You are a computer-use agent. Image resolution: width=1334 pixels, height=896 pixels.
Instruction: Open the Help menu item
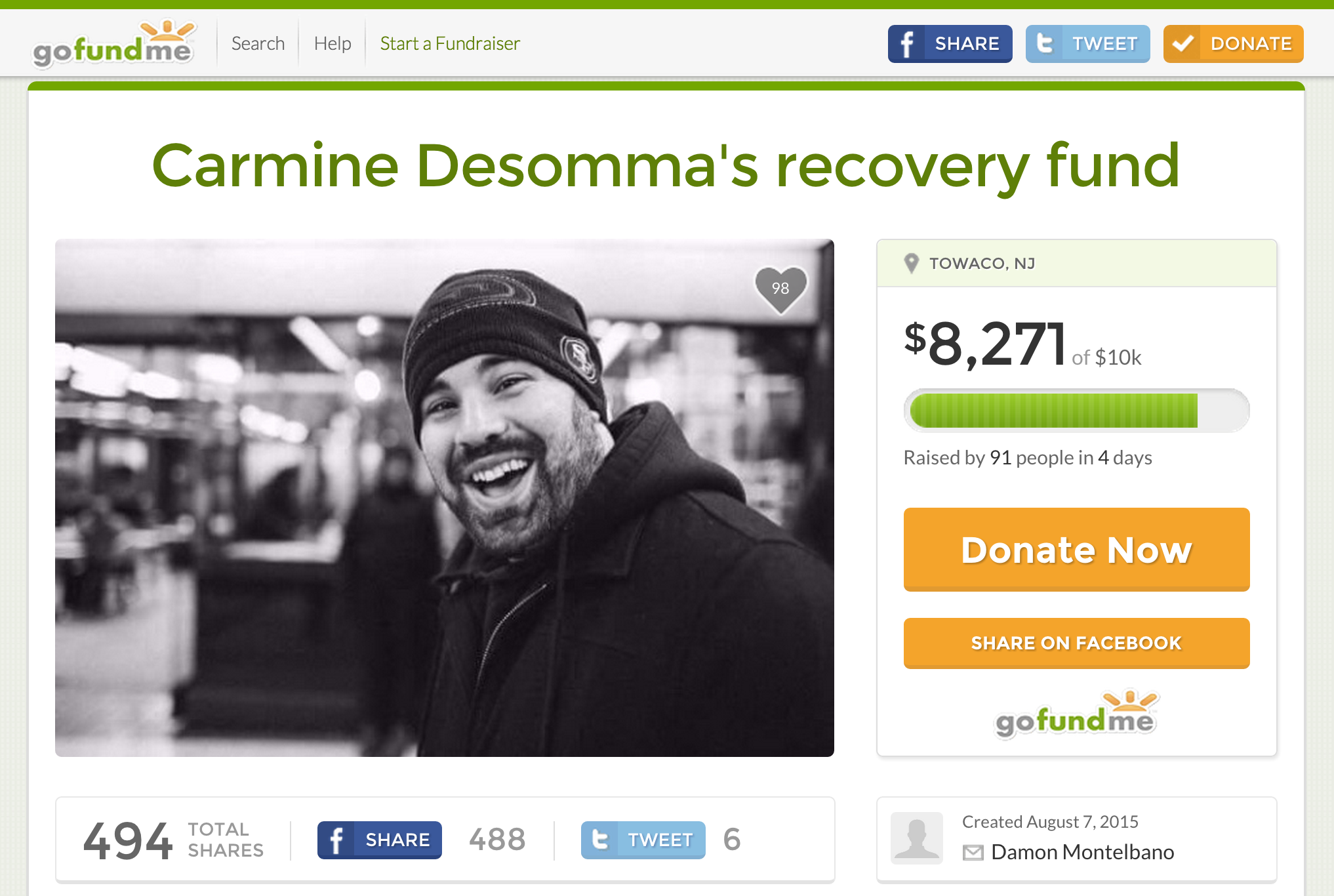333,44
